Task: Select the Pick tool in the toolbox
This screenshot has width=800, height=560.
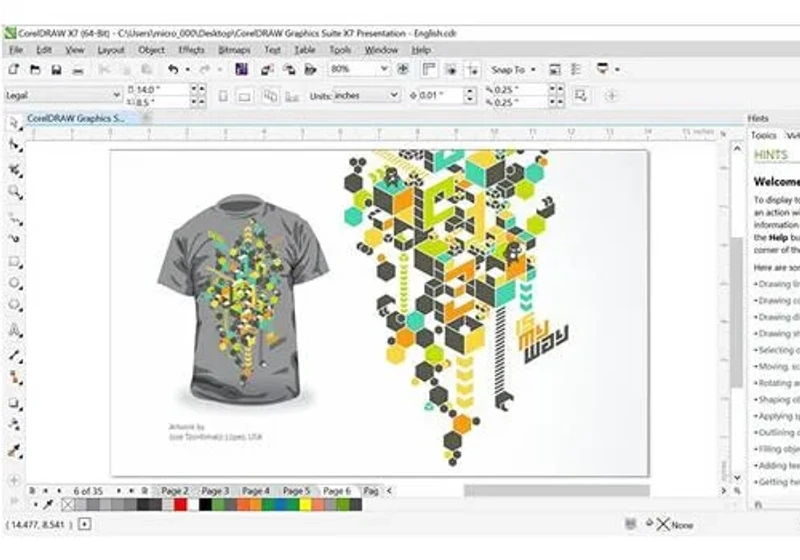Action: coord(14,123)
